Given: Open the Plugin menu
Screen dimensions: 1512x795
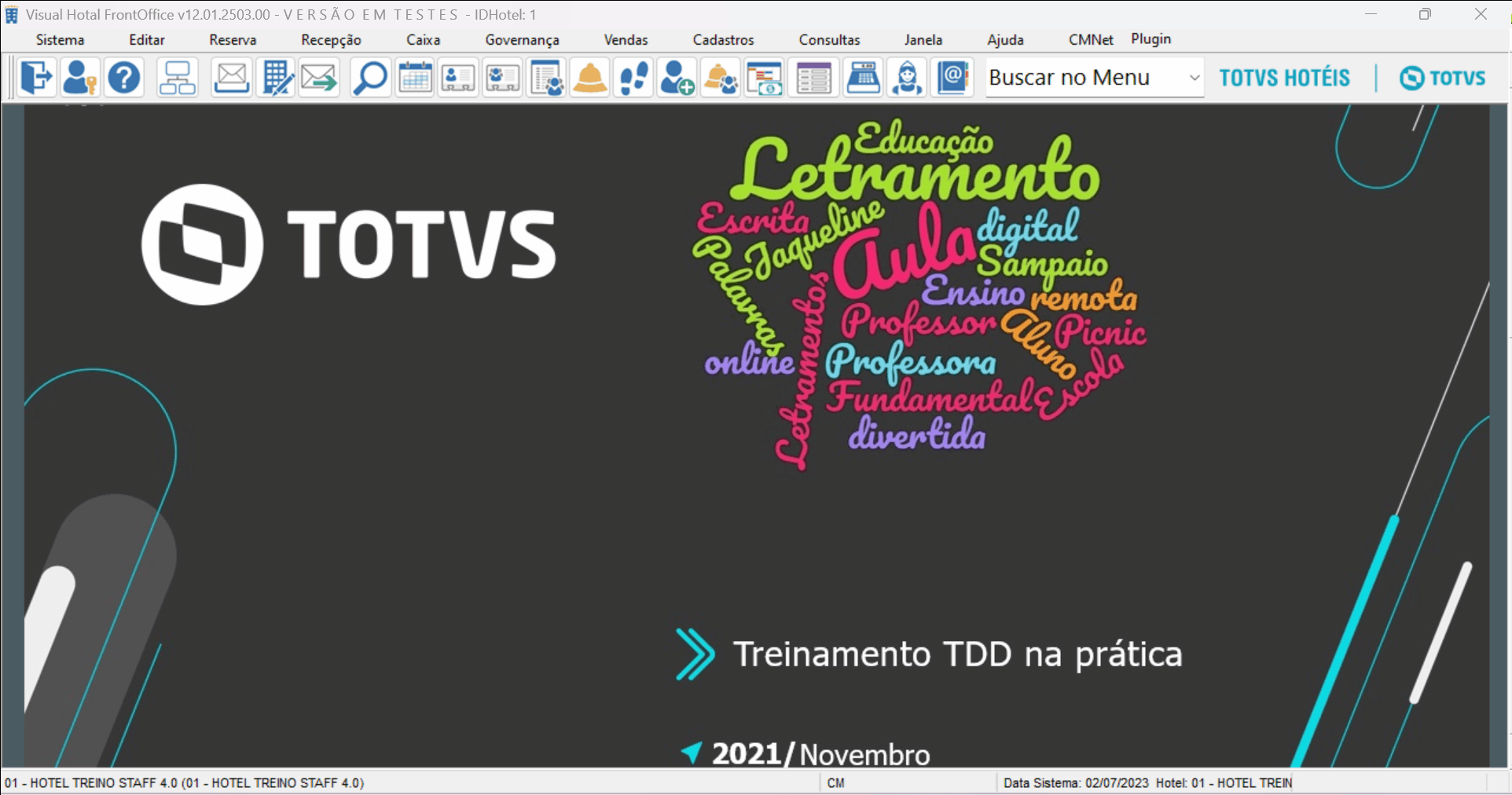Looking at the screenshot, I should [1151, 38].
